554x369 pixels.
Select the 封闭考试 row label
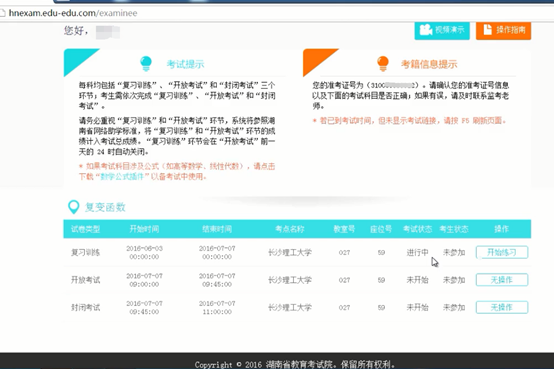(x=86, y=308)
